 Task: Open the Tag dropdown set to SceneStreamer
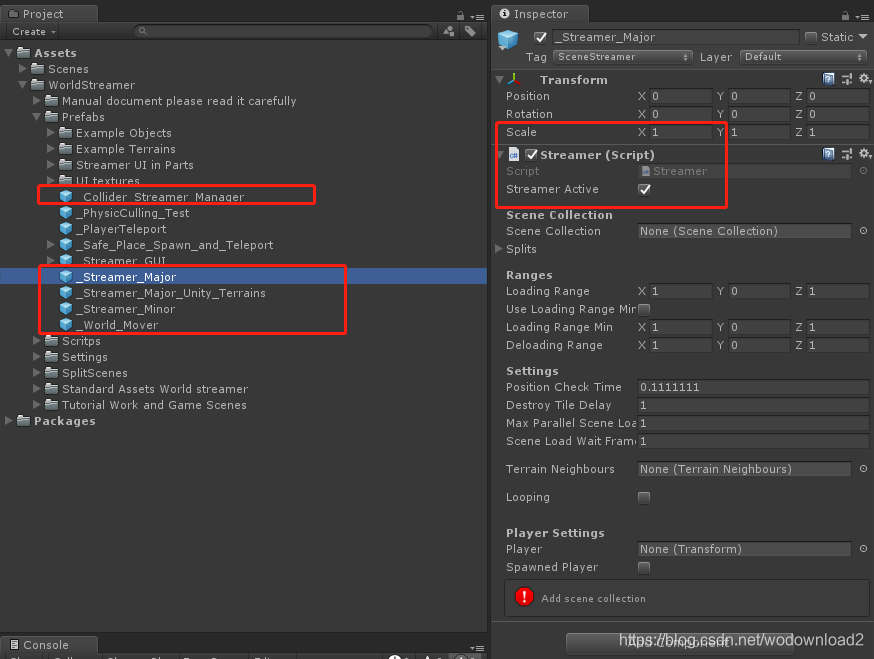pyautogui.click(x=623, y=57)
